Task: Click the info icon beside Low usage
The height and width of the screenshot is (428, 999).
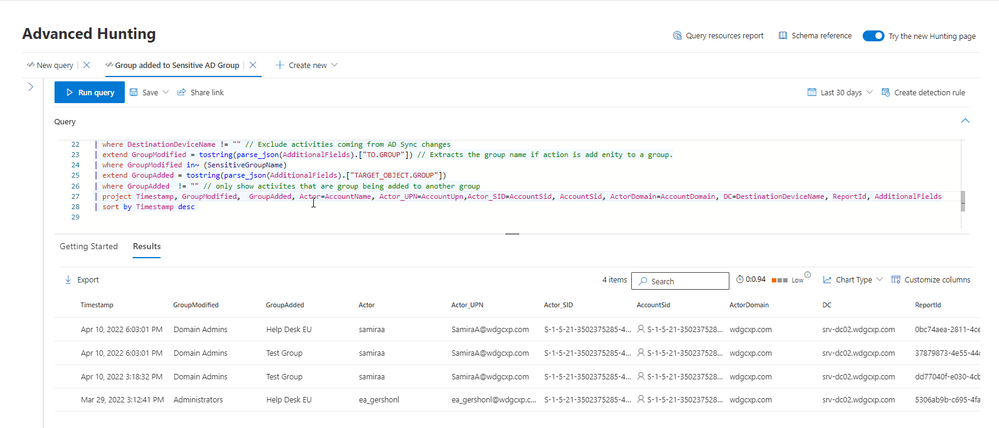Action: click(807, 275)
